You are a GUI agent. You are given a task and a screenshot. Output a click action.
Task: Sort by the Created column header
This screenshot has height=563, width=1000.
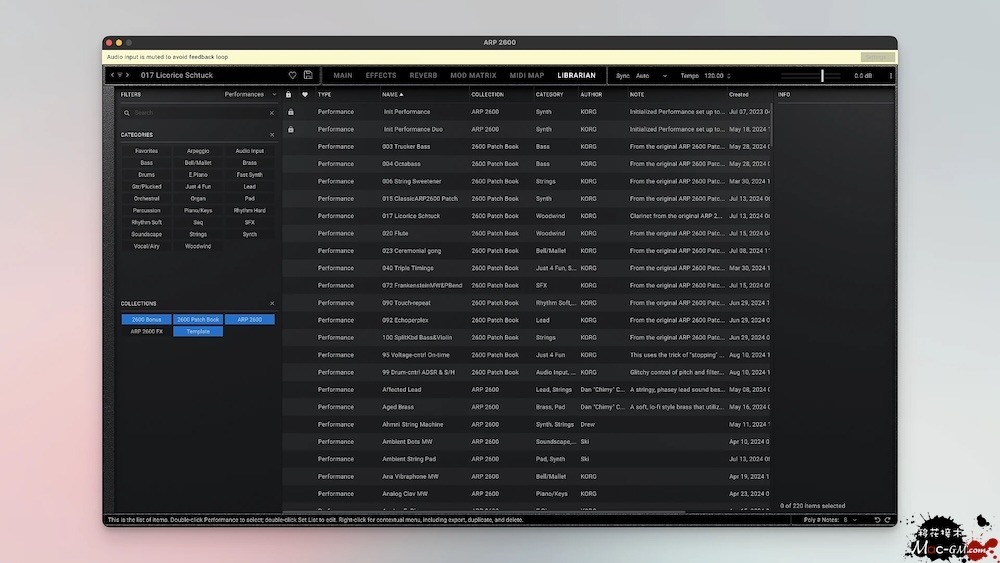click(x=739, y=94)
